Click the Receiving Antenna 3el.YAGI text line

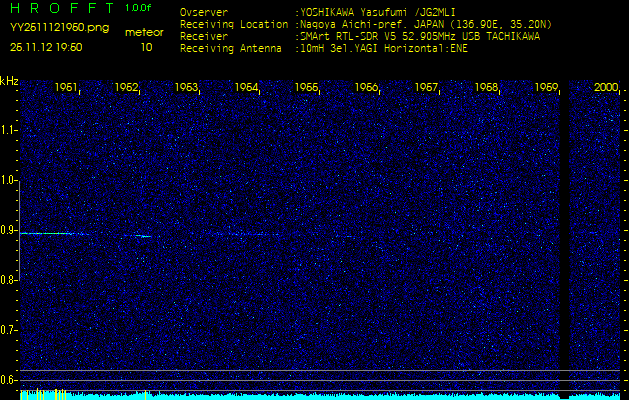tap(324, 49)
